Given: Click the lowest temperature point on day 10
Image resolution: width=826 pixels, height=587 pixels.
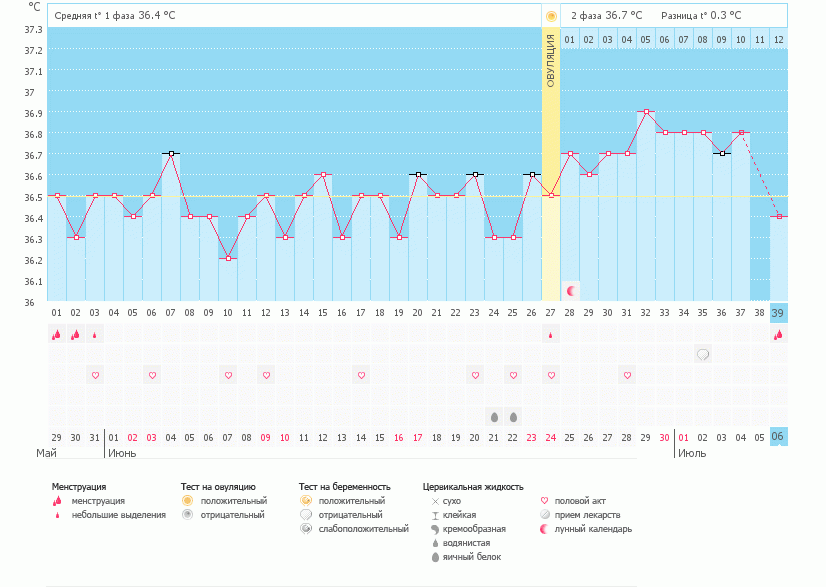Looking at the screenshot, I should (228, 258).
